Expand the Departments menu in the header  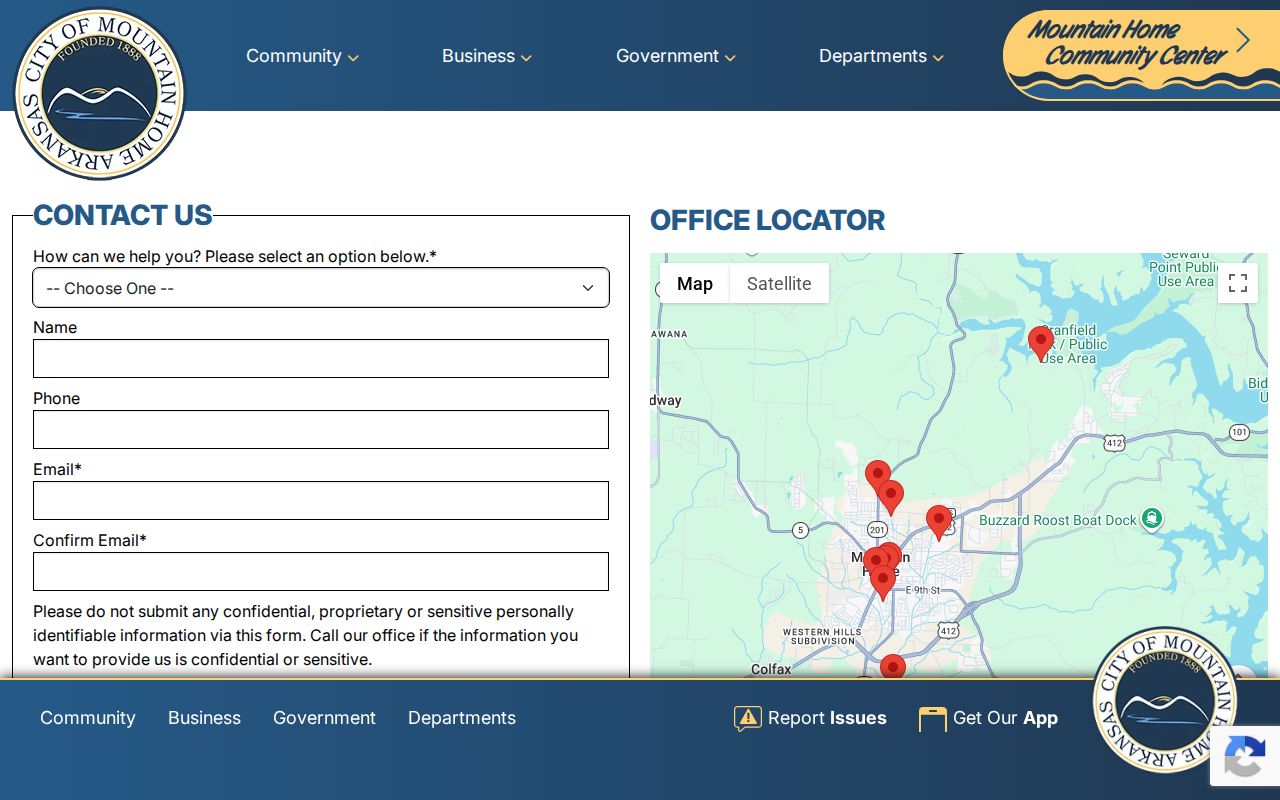tap(881, 56)
